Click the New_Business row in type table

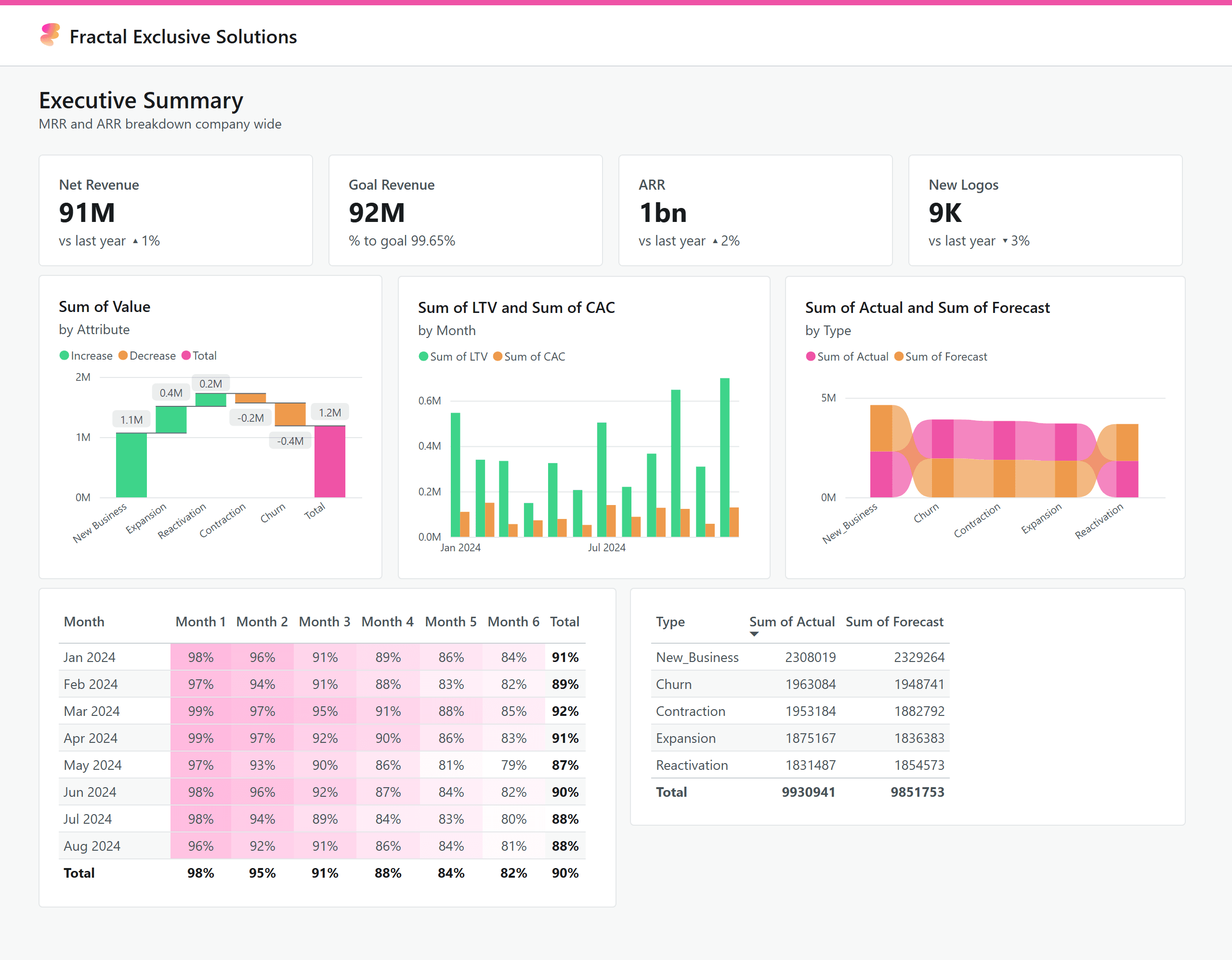(697, 657)
